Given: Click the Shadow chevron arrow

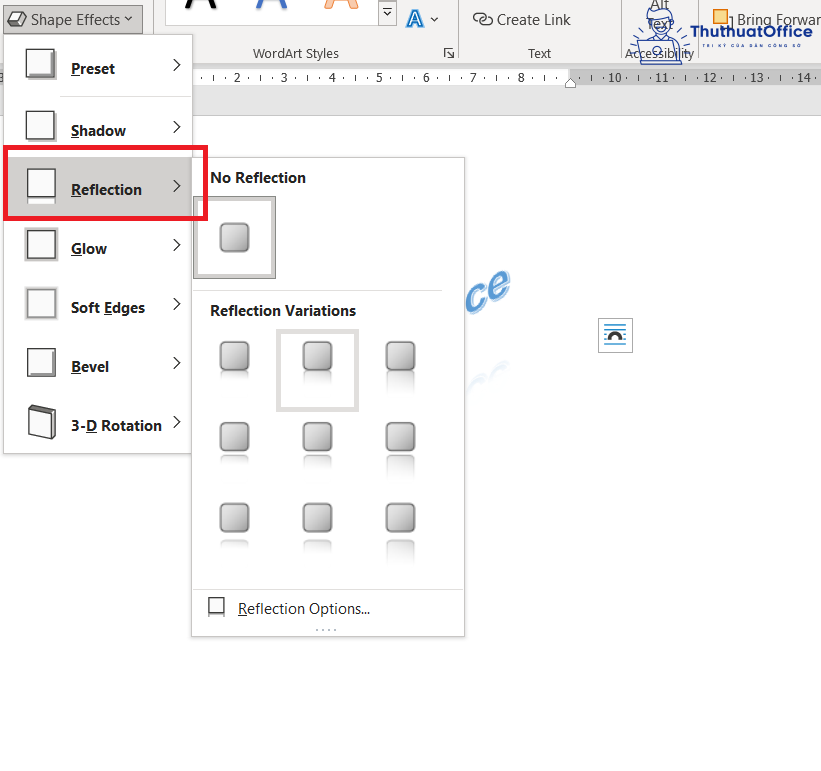Looking at the screenshot, I should pyautogui.click(x=176, y=127).
